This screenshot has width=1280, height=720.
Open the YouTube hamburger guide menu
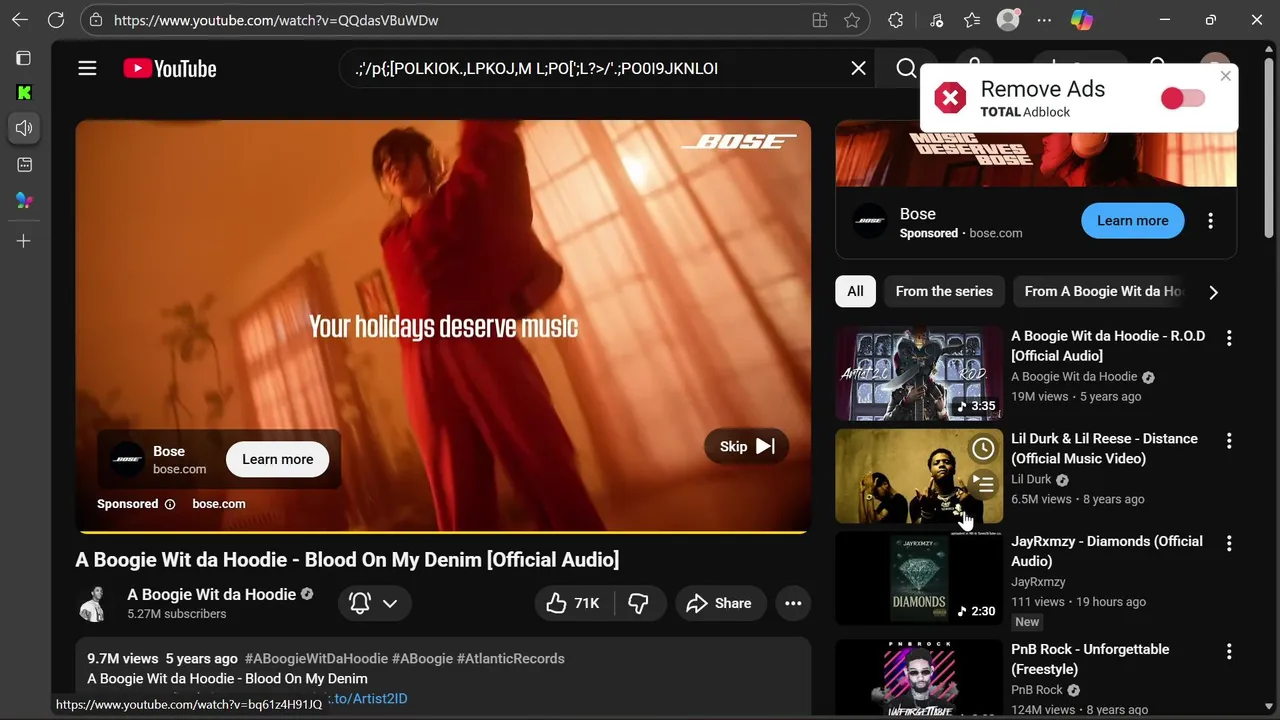click(x=87, y=68)
